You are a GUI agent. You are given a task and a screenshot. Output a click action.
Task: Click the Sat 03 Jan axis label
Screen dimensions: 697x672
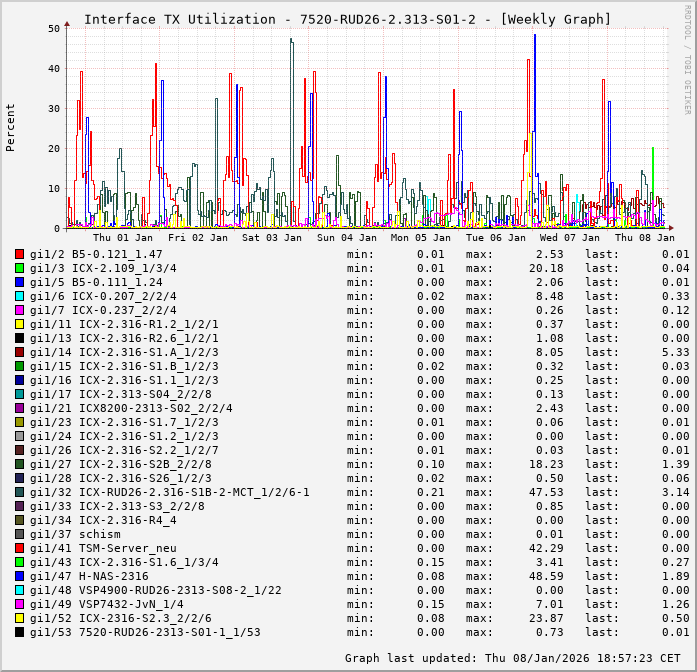click(x=272, y=238)
